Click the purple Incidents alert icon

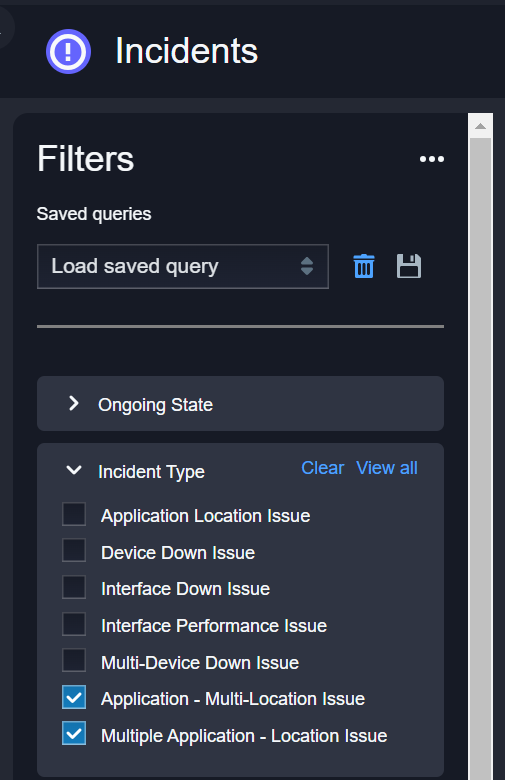[x=68, y=51]
